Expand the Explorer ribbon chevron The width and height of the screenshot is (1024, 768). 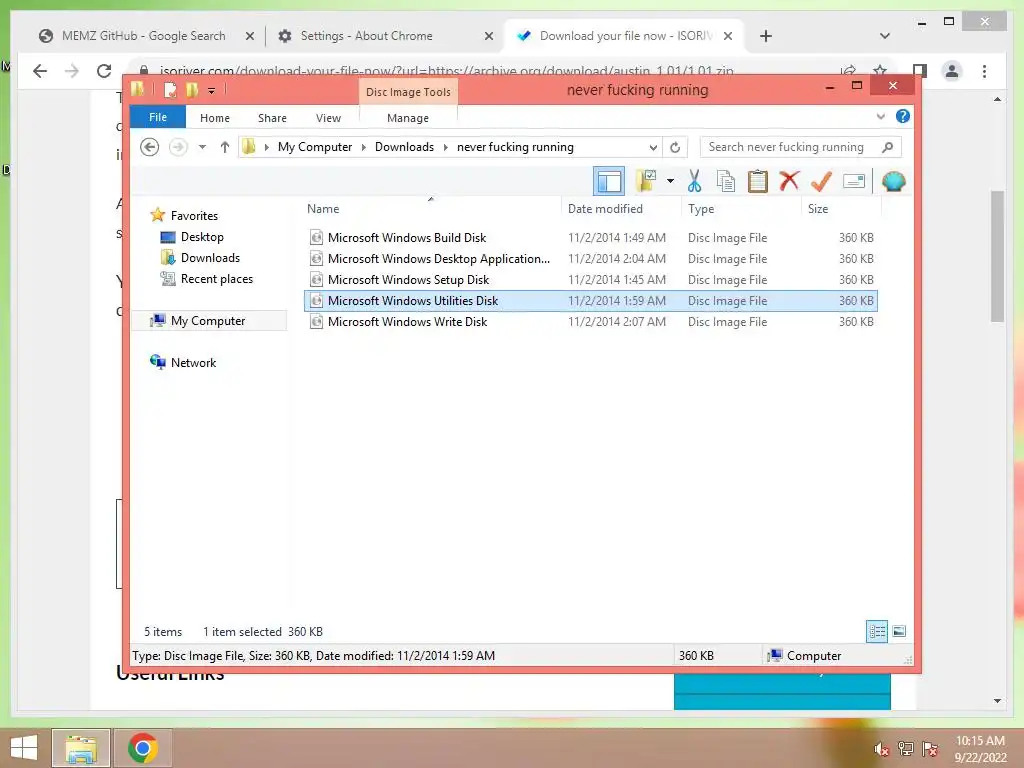(x=880, y=116)
